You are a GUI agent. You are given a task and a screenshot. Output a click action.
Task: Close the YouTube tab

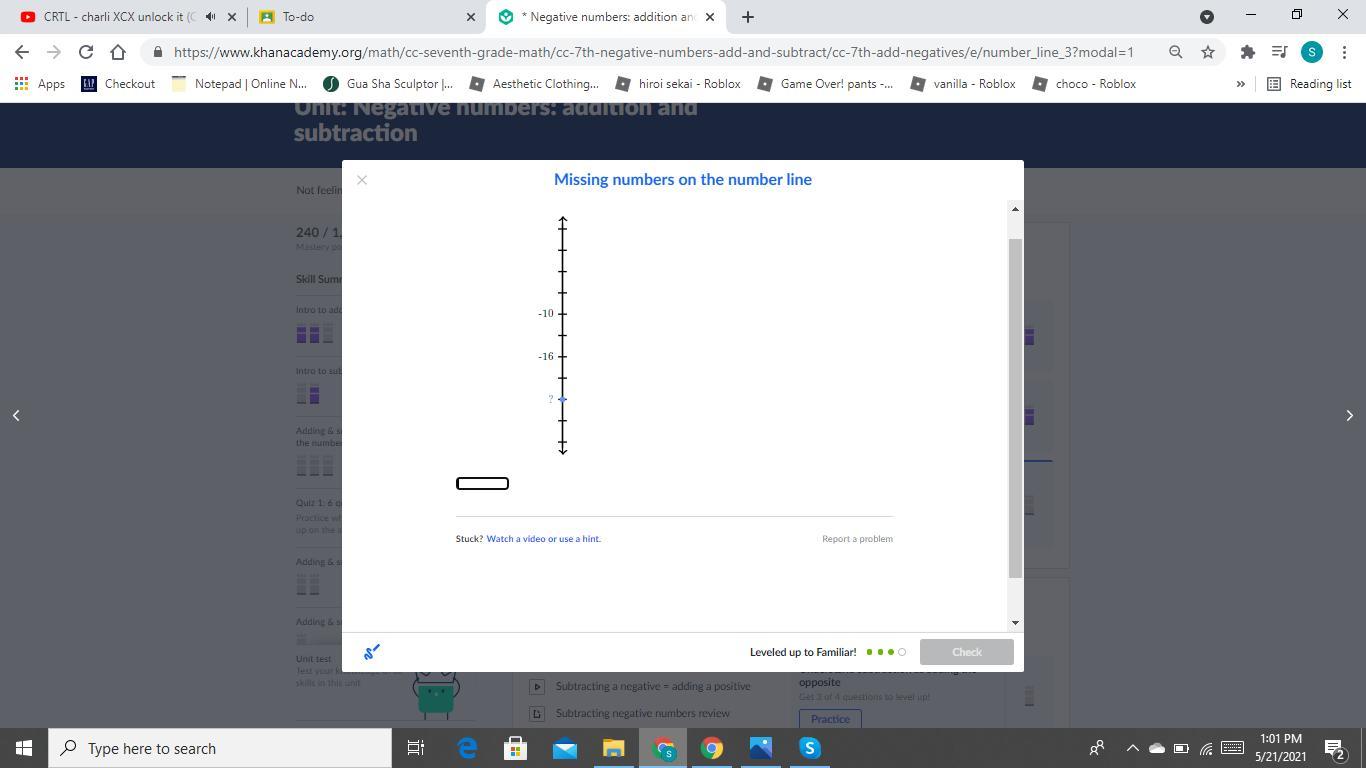232,17
